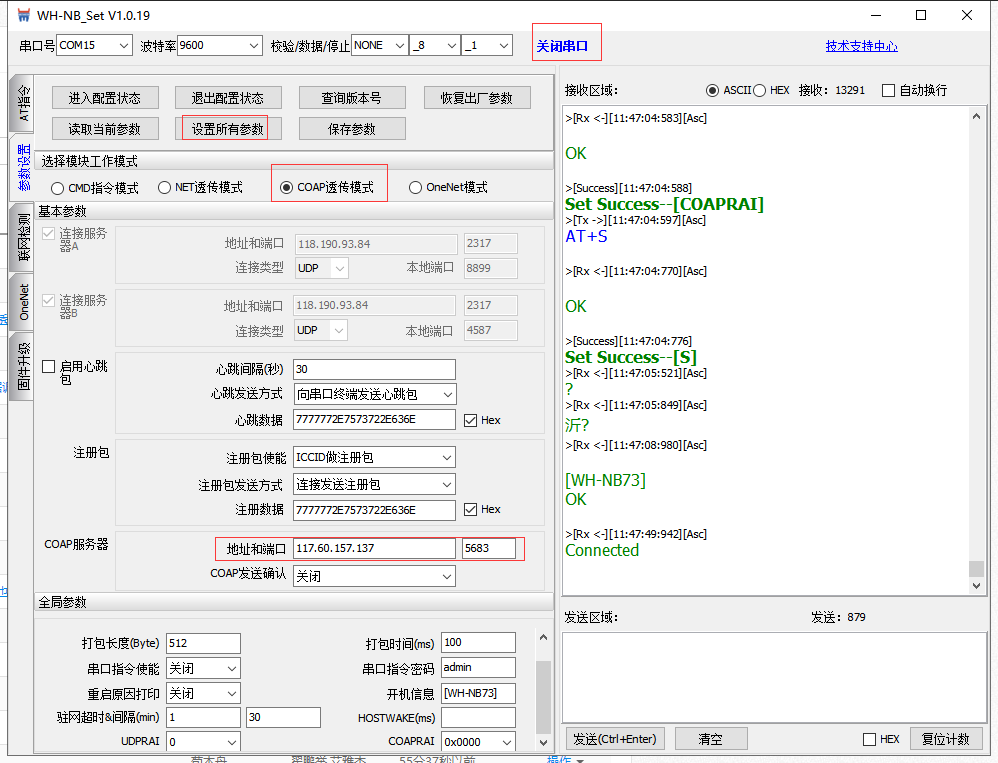Click the 驻网 间隔 value 30 field
The image size is (998, 763).
(x=283, y=717)
